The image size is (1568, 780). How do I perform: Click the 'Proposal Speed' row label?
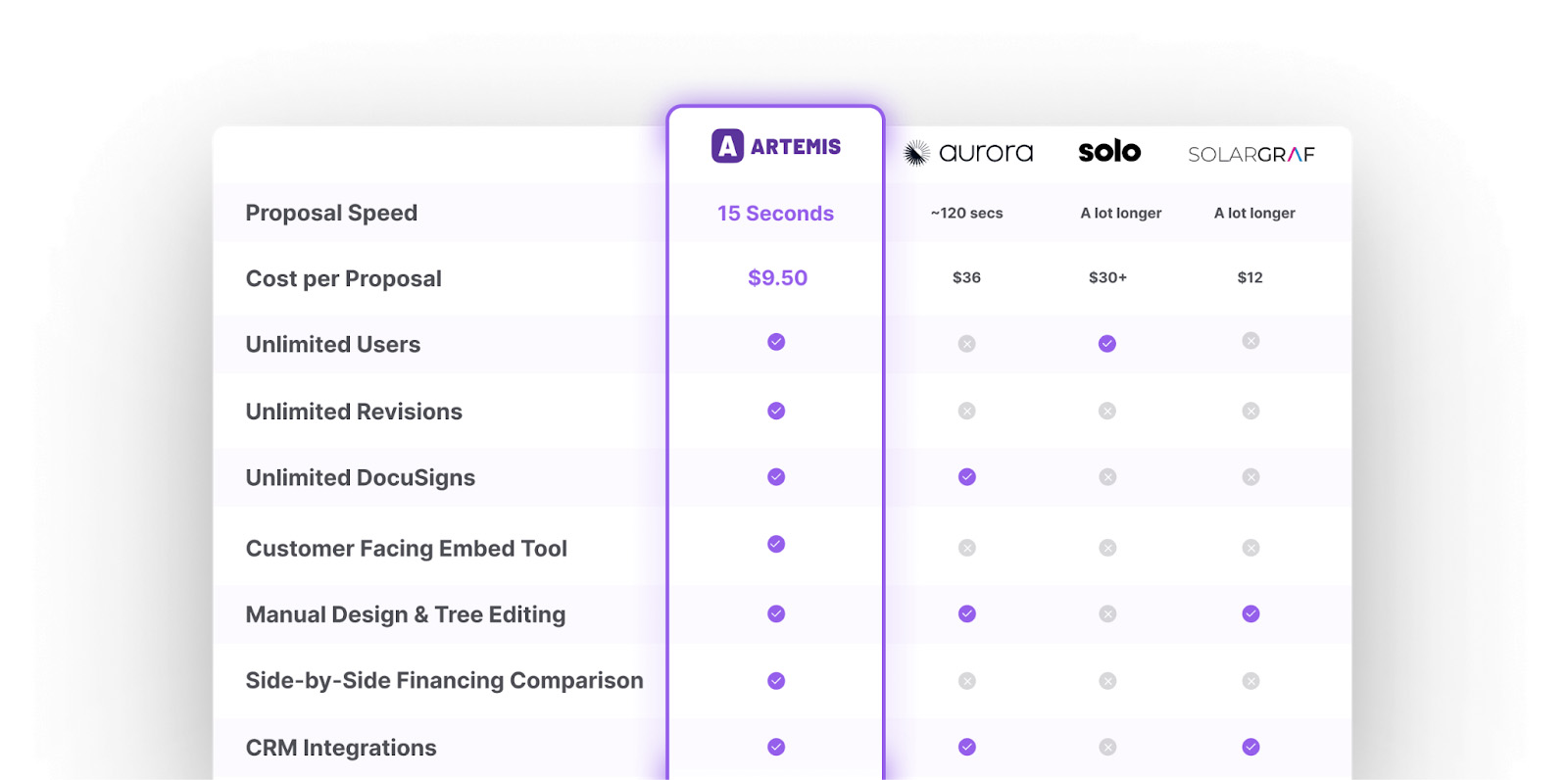[331, 213]
